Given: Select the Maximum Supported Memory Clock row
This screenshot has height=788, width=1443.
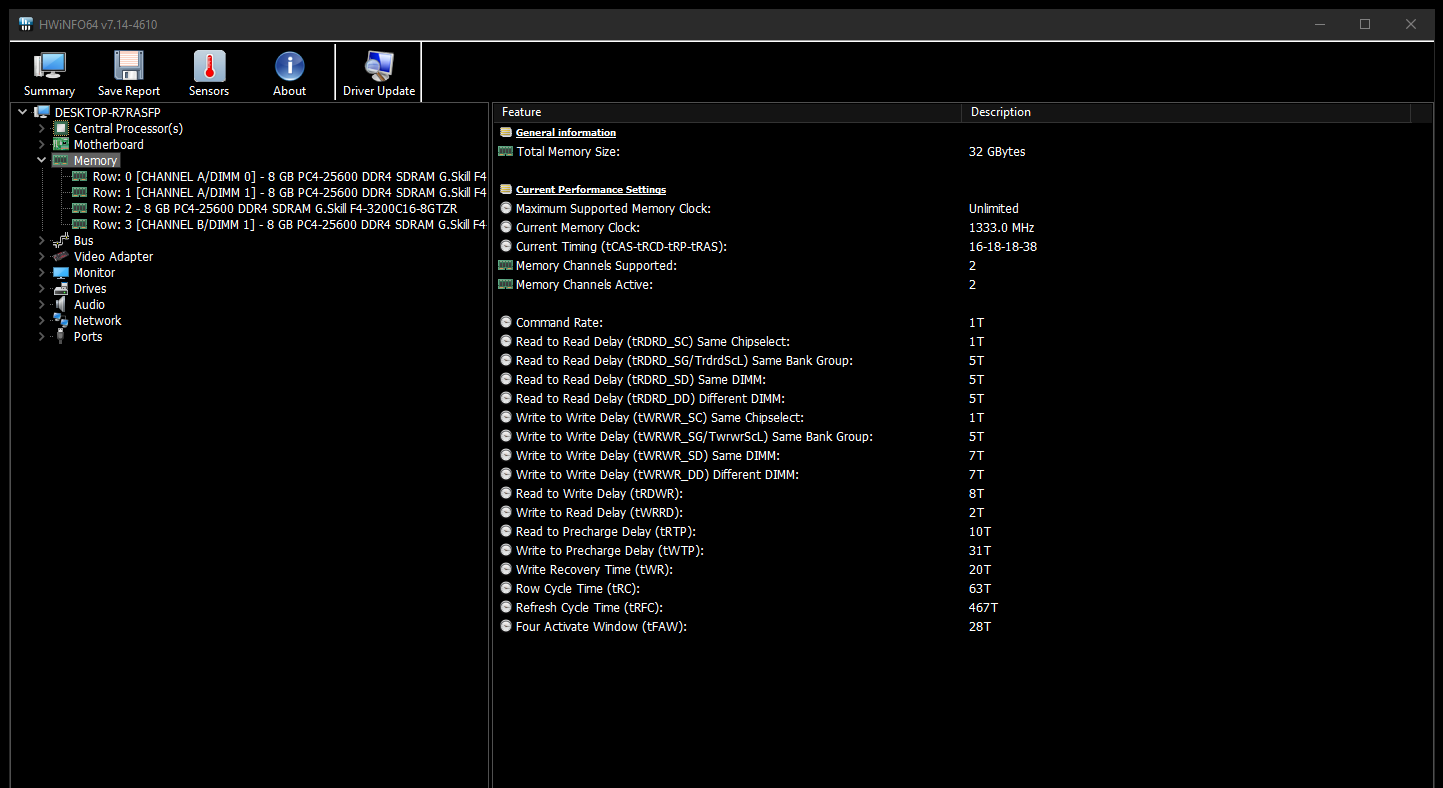Looking at the screenshot, I should 960,209.
